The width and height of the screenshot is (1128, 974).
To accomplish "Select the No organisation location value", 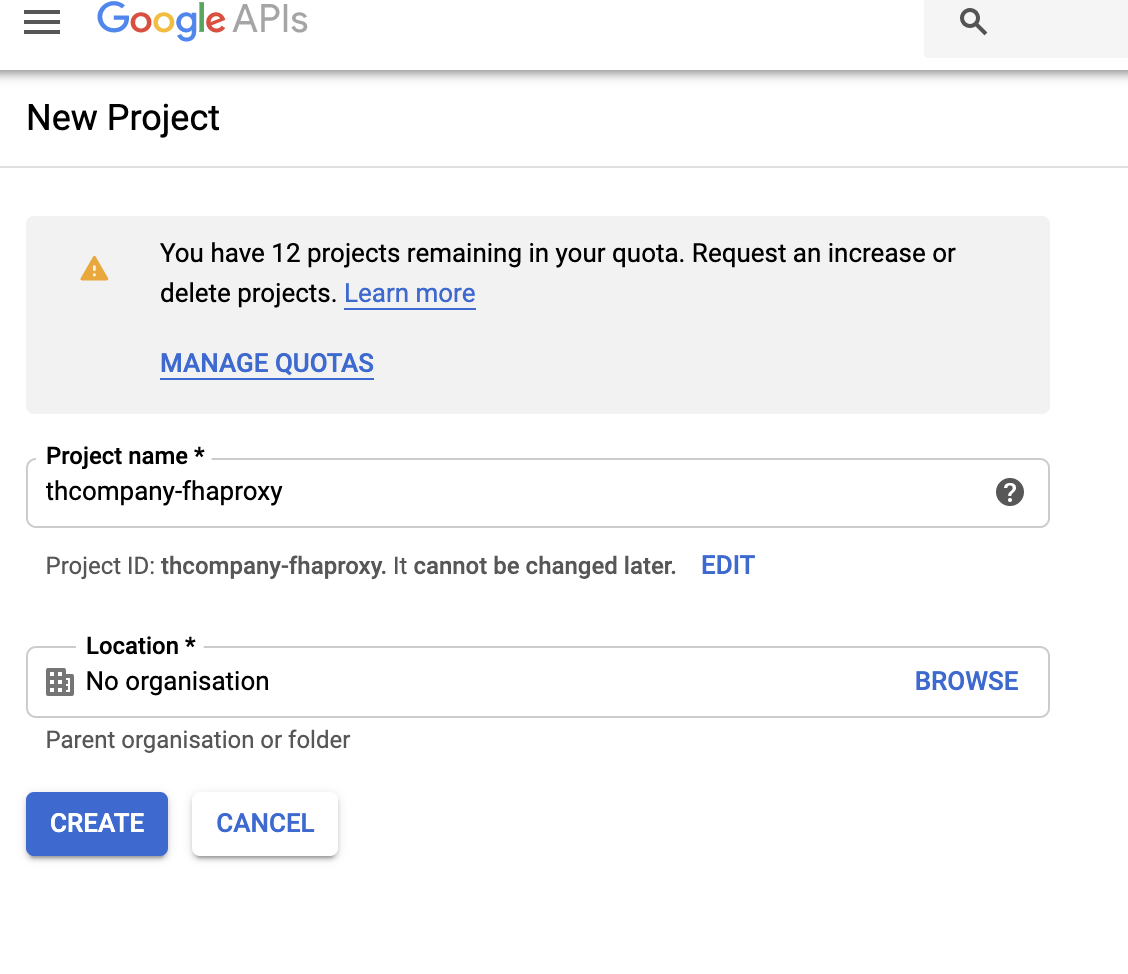I will coord(178,682).
